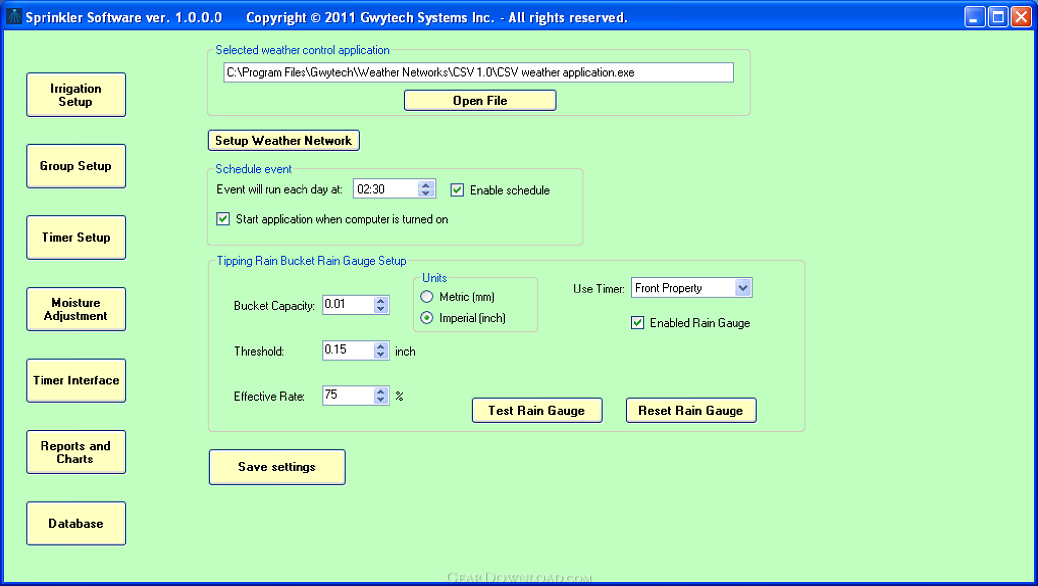Click Reset Rain Gauge button

(x=691, y=411)
